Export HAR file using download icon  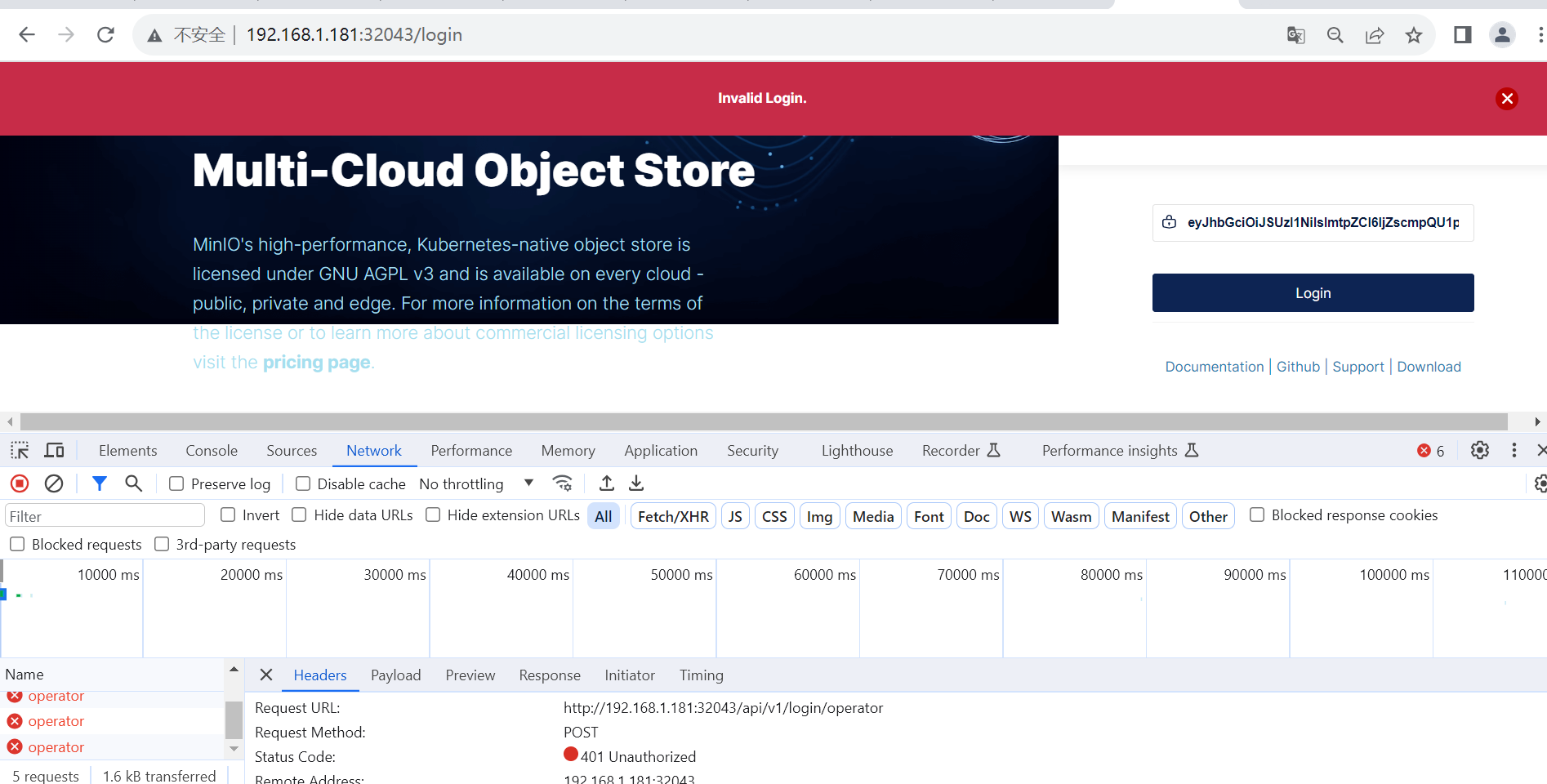(636, 483)
